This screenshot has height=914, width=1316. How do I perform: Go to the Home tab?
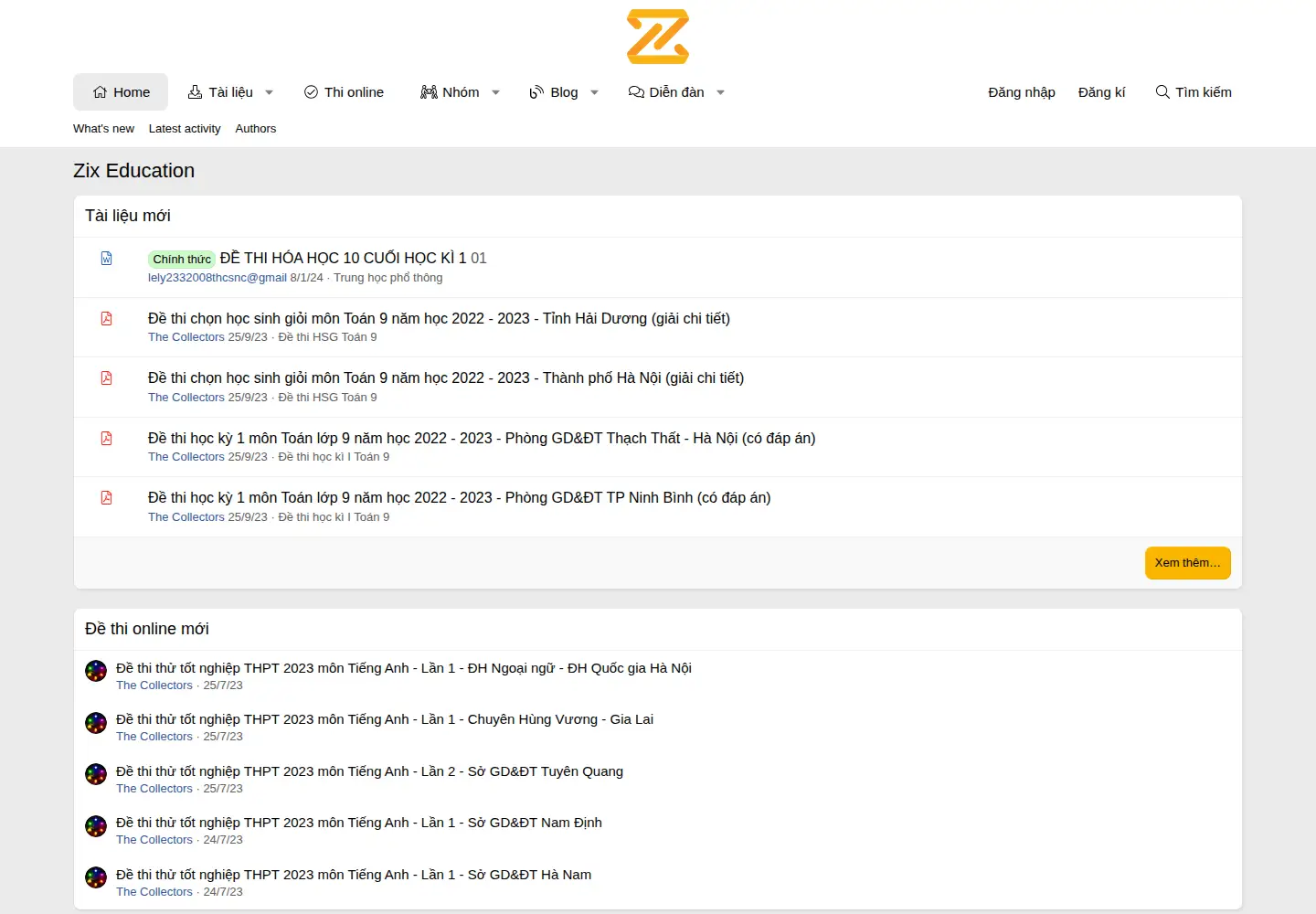[x=121, y=92]
